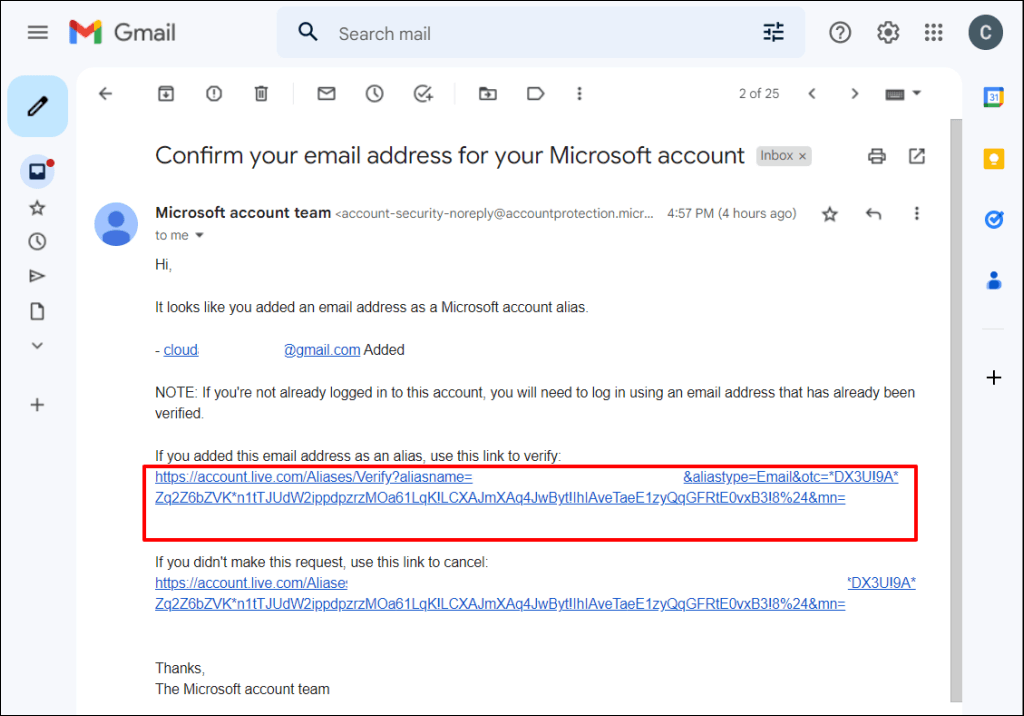This screenshot has height=716, width=1024.
Task: Add this email to Tasks
Action: [423, 93]
